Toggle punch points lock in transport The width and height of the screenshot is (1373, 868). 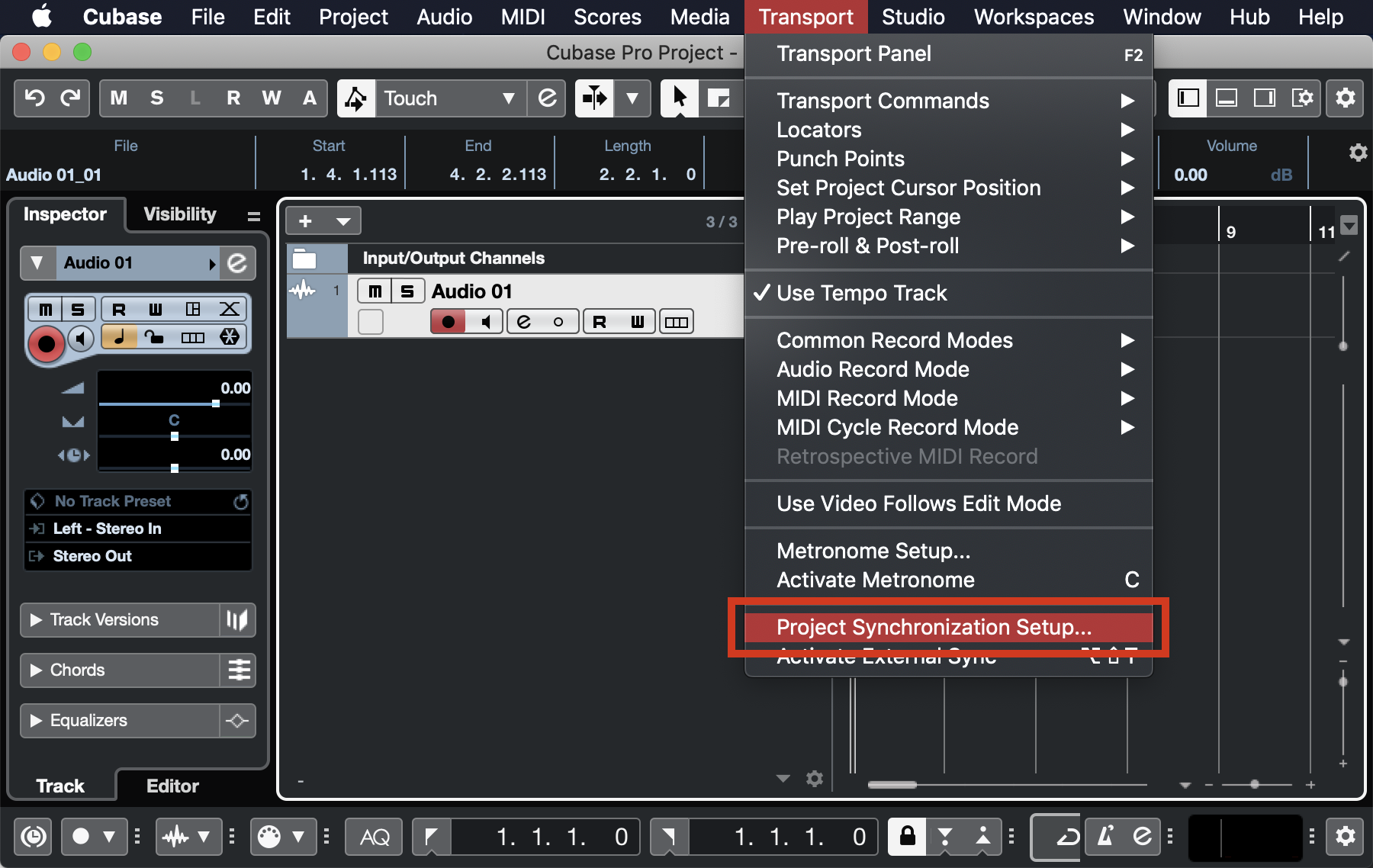tap(907, 837)
